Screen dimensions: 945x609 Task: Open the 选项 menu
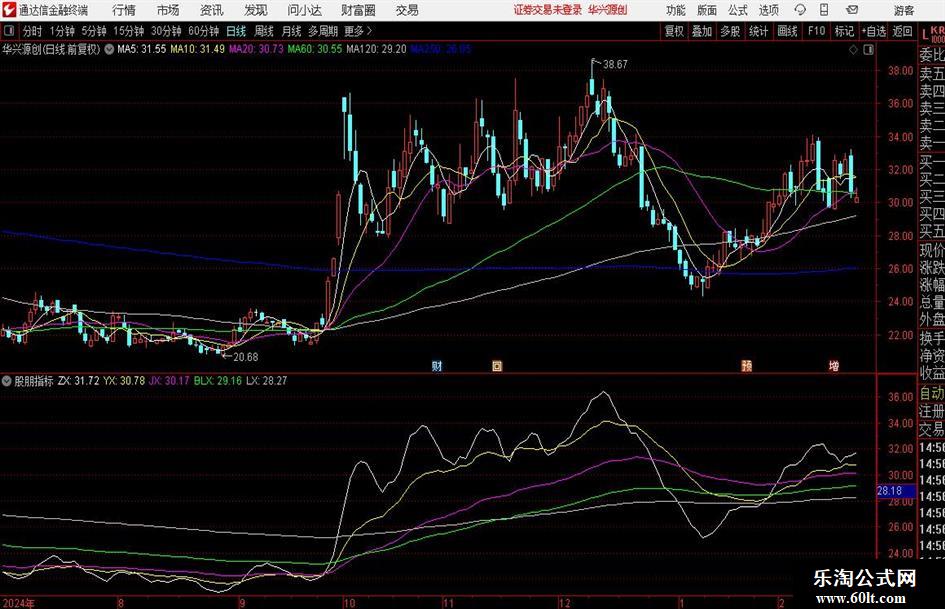(x=768, y=10)
